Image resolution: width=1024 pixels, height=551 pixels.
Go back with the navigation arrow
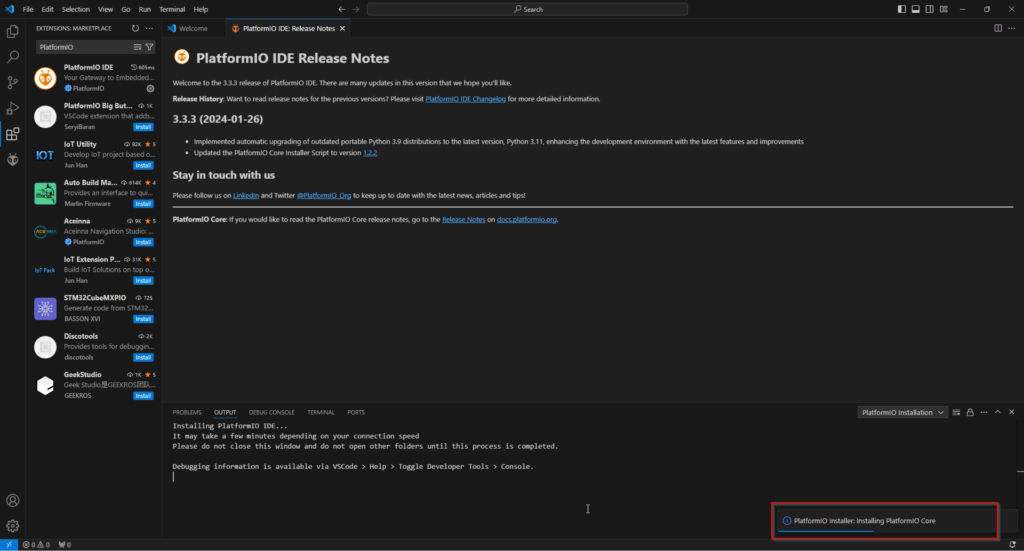point(342,9)
